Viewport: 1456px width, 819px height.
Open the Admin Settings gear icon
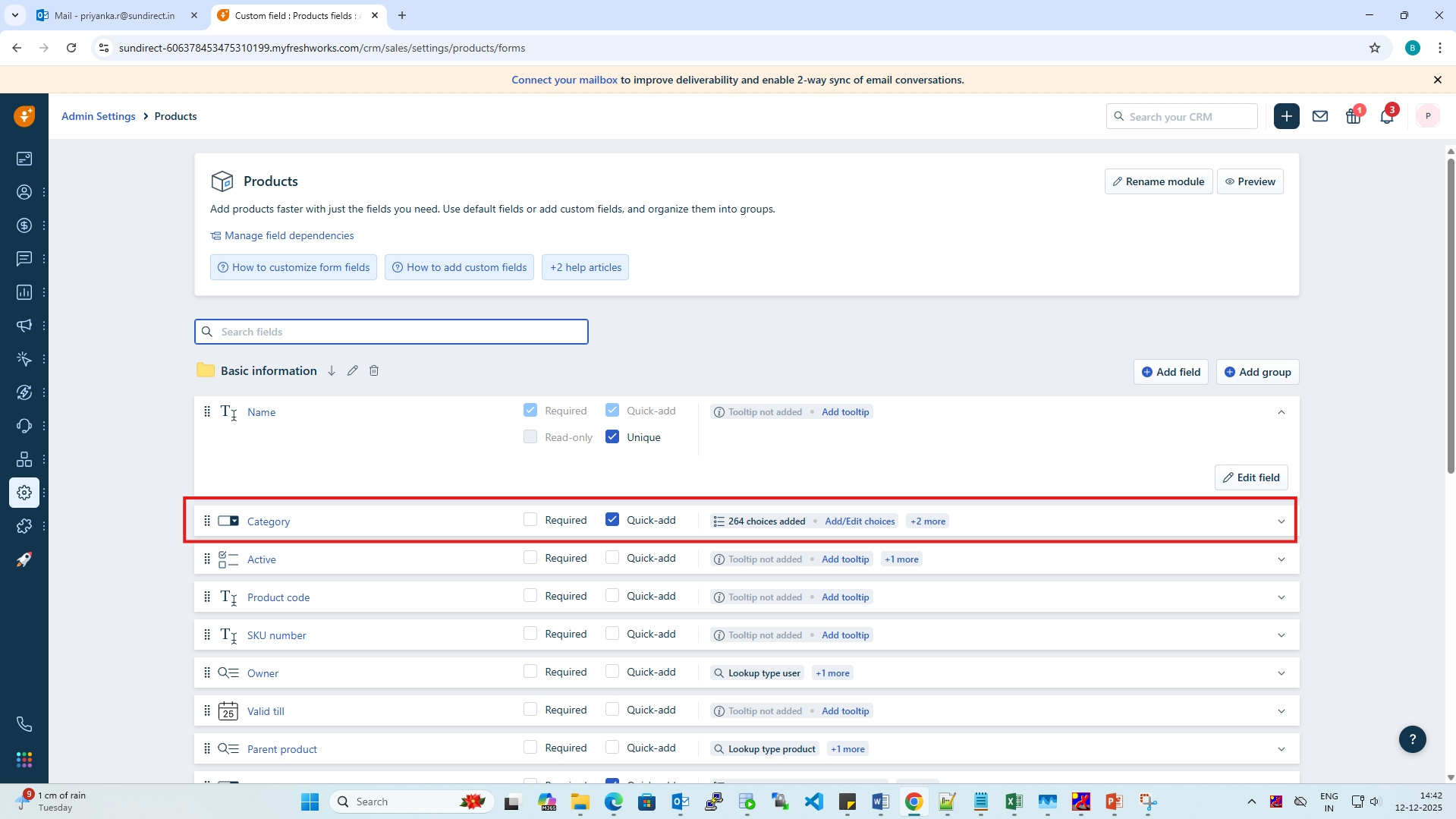24,493
